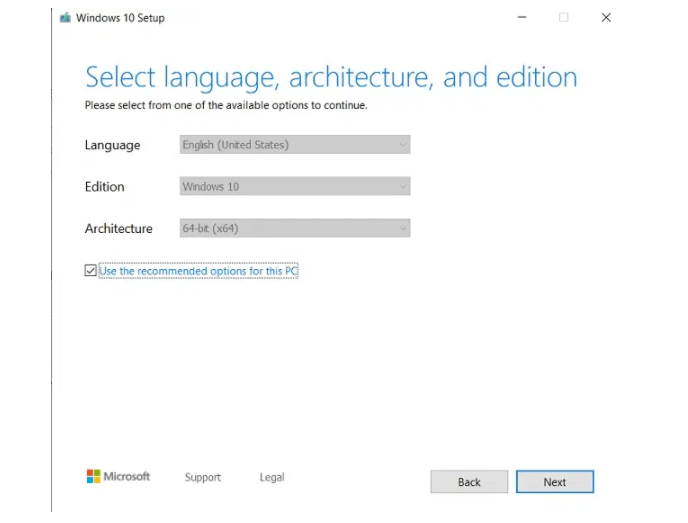Click the recommended options label text
The height and width of the screenshot is (523, 688).
(198, 271)
